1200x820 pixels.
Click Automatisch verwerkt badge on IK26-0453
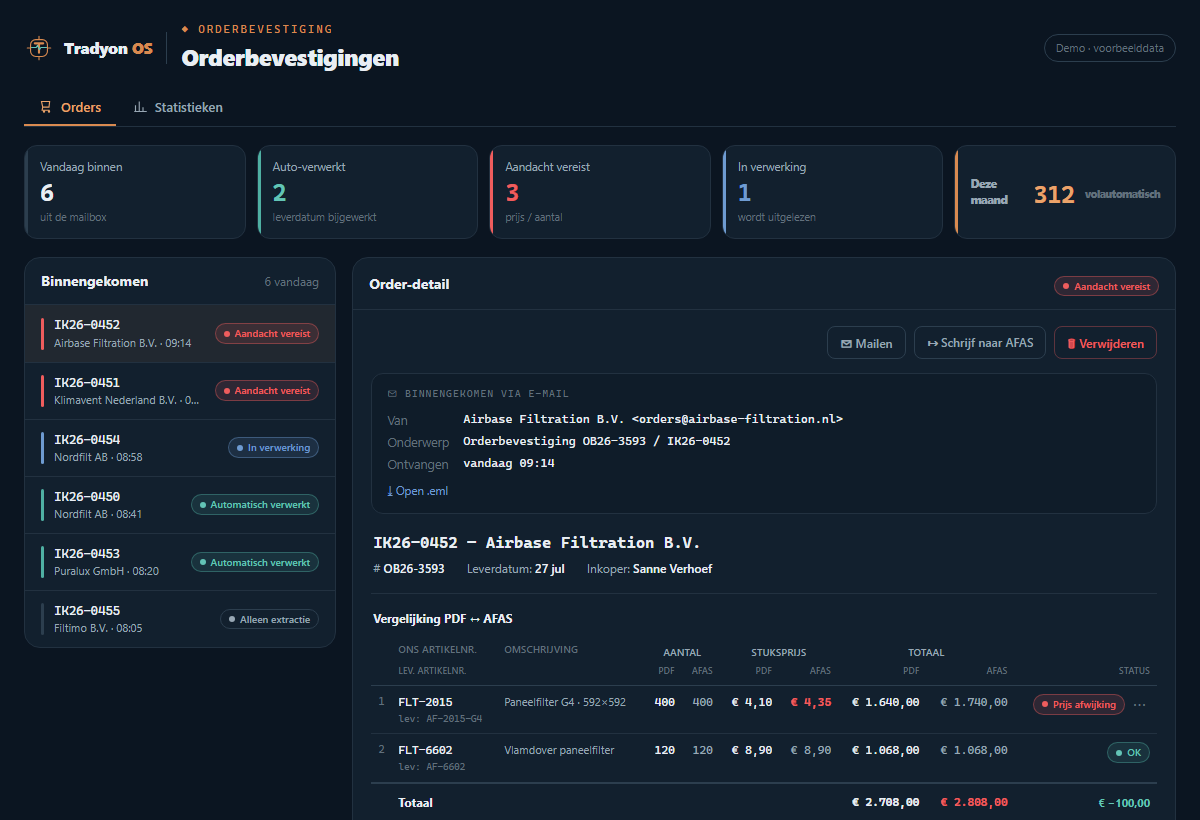[x=255, y=562]
